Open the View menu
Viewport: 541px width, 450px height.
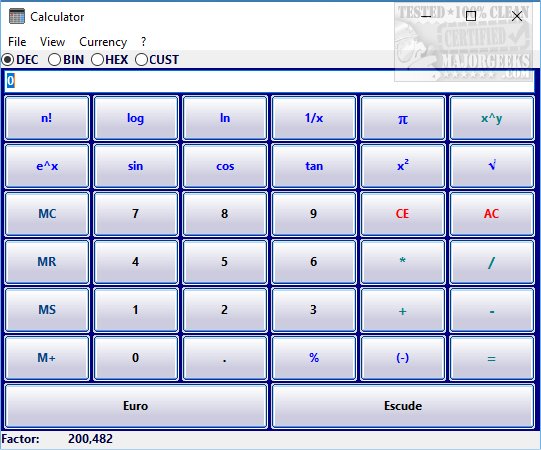pos(52,42)
